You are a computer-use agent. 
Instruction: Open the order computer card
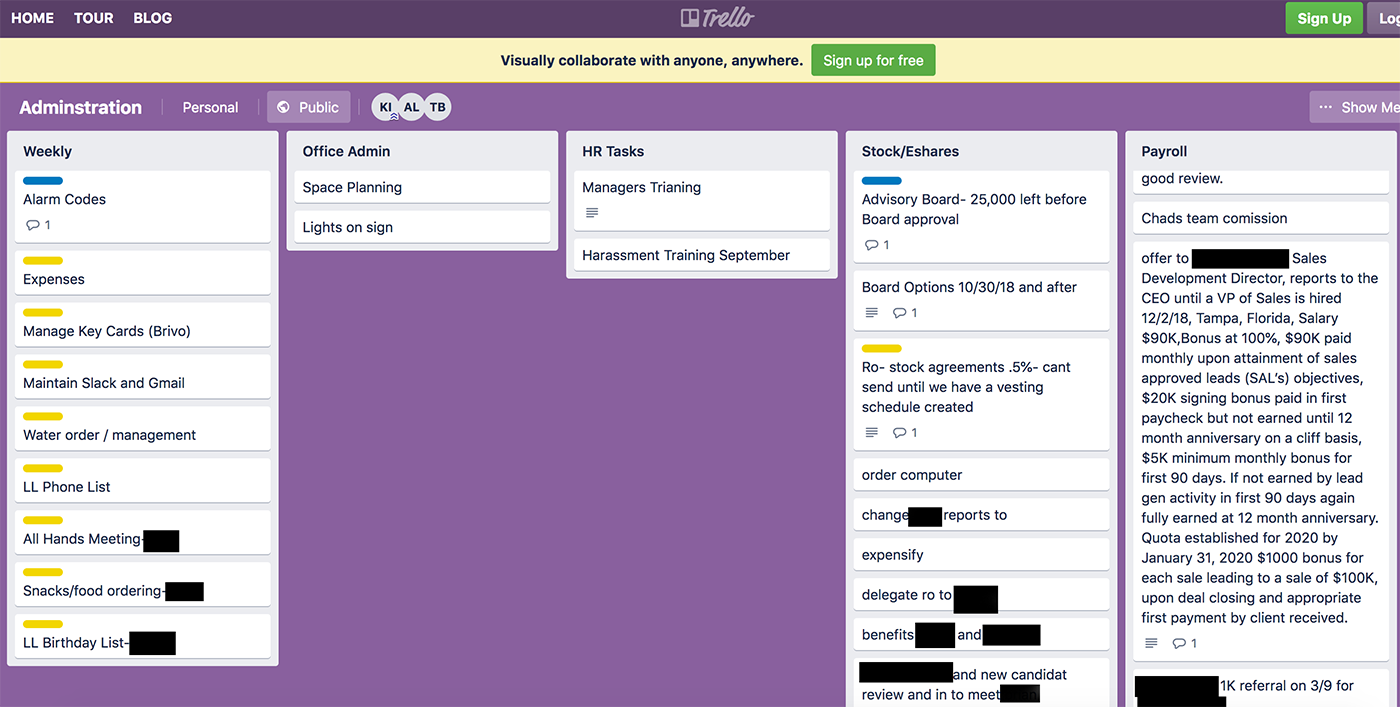tap(982, 475)
